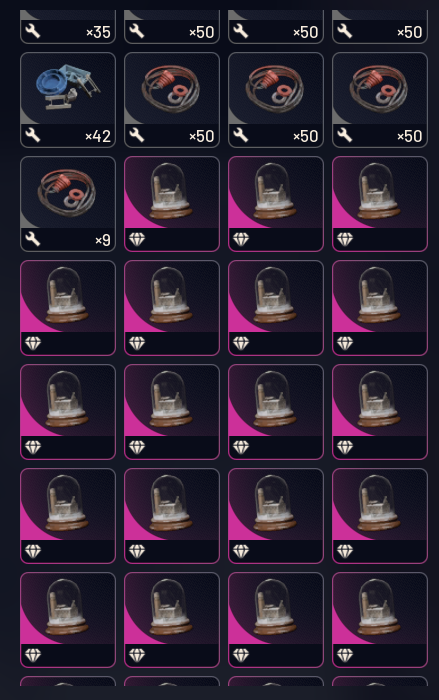This screenshot has height=700, width=439.
Task: Select the partially visible ×35 item slot
Action: (x=68, y=27)
